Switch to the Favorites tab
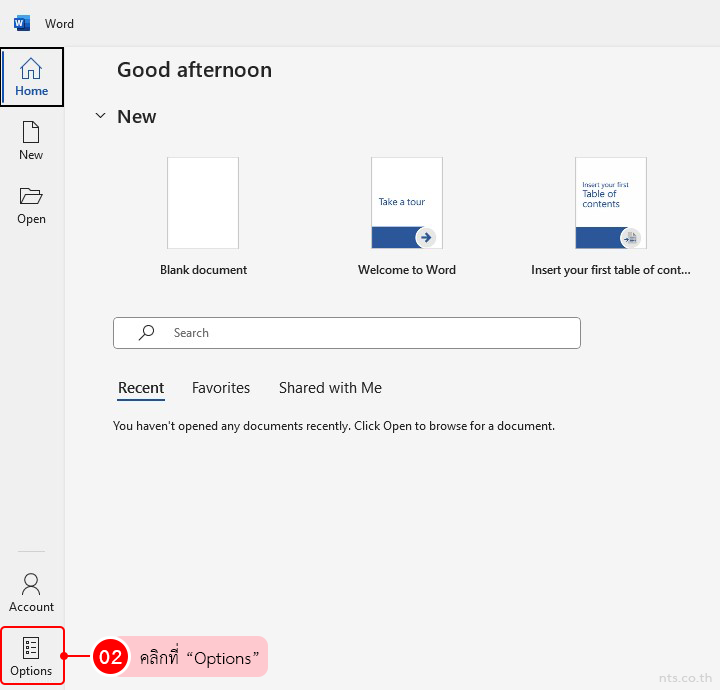This screenshot has width=720, height=690. tap(221, 388)
